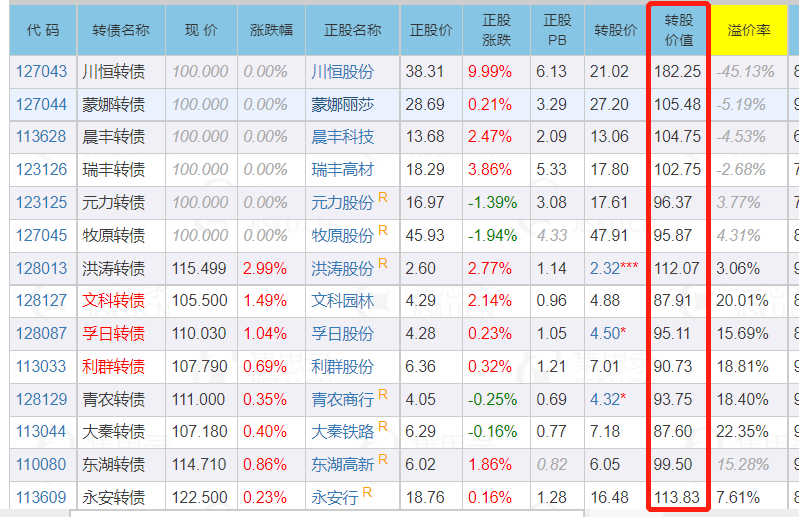Click conversion price 4.50* for 孚日转债
This screenshot has height=517, width=799.
pos(608,334)
